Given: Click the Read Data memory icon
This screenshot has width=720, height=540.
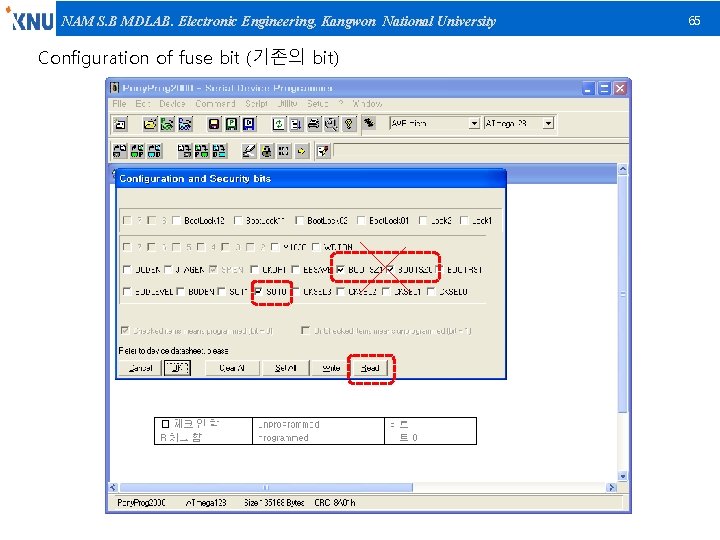Looking at the screenshot, I should tap(155, 151).
